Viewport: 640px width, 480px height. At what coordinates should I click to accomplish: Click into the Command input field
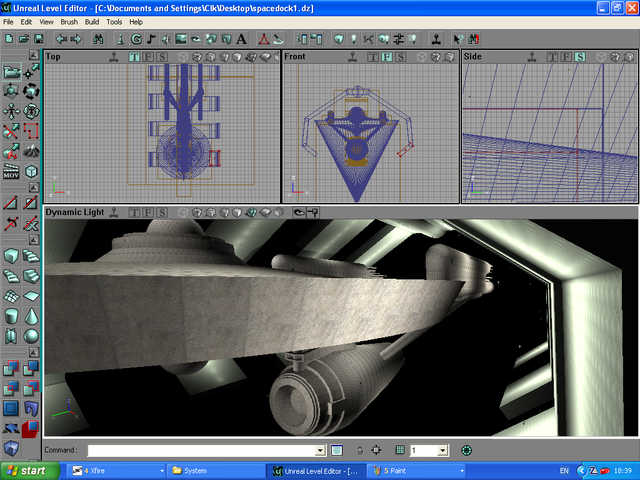click(x=200, y=451)
